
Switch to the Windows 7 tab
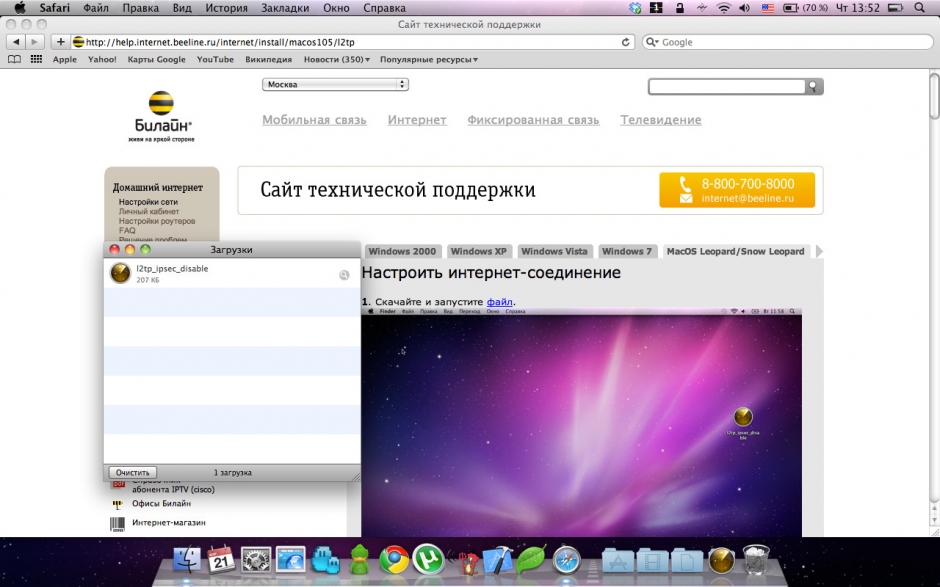click(x=626, y=251)
